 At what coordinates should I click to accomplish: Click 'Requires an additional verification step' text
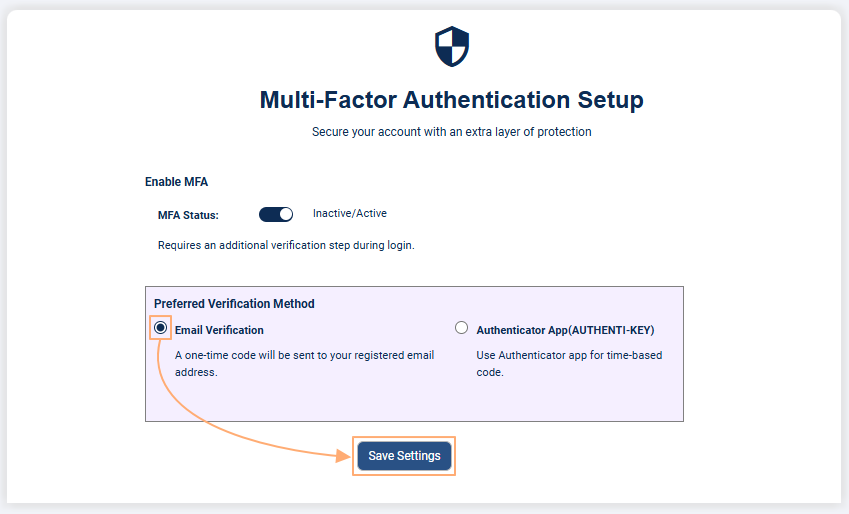pyautogui.click(x=286, y=245)
